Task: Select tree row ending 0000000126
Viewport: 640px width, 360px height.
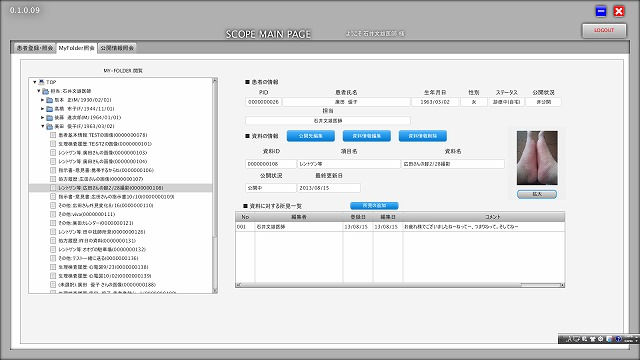Action: point(120,232)
